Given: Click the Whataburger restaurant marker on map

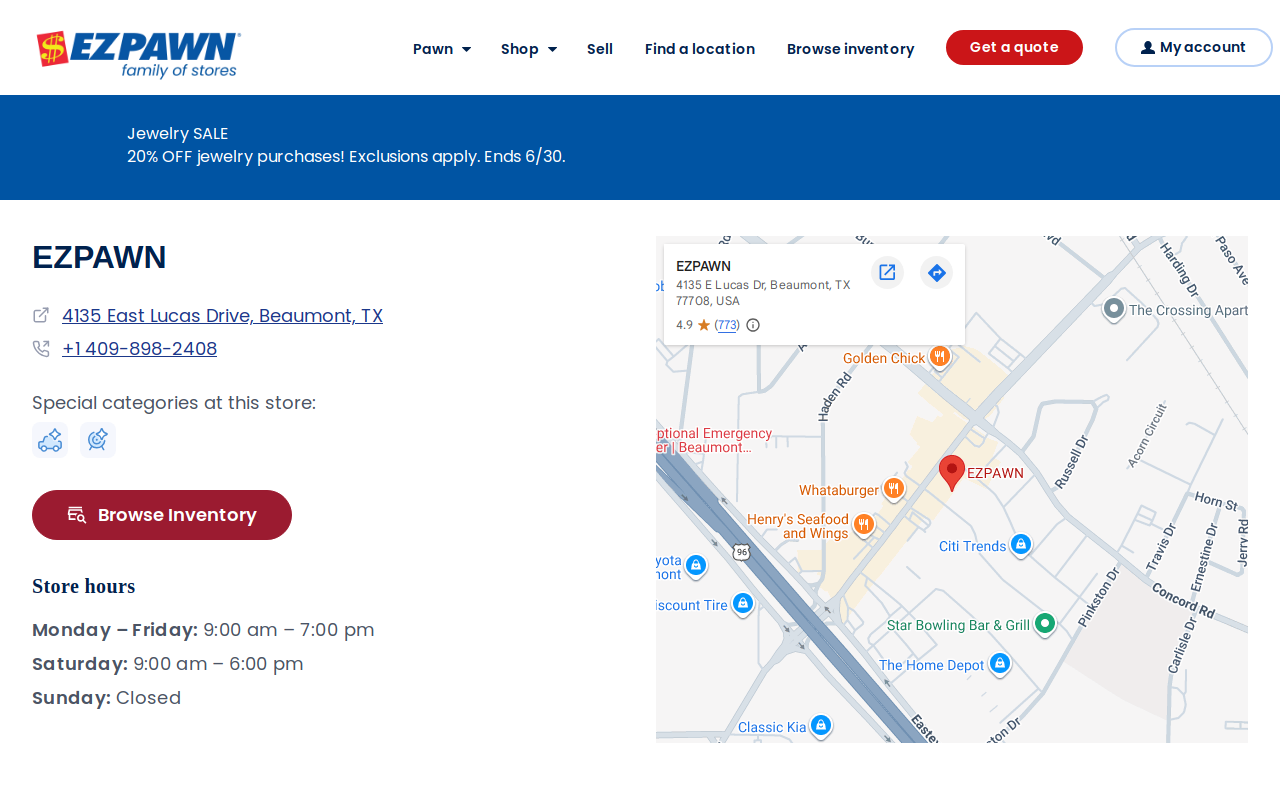Looking at the screenshot, I should click(x=894, y=489).
